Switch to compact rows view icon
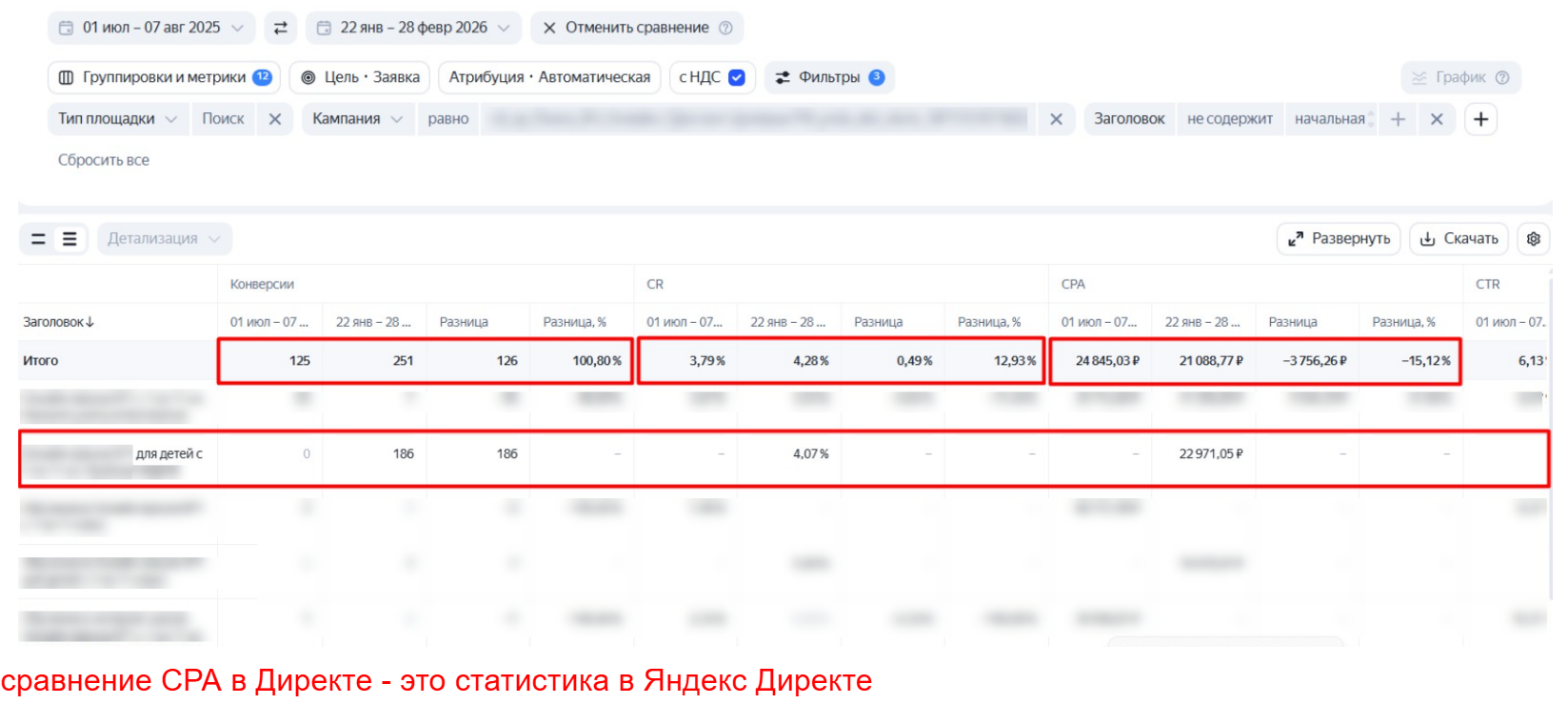The width and height of the screenshot is (1568, 724). coord(38,239)
